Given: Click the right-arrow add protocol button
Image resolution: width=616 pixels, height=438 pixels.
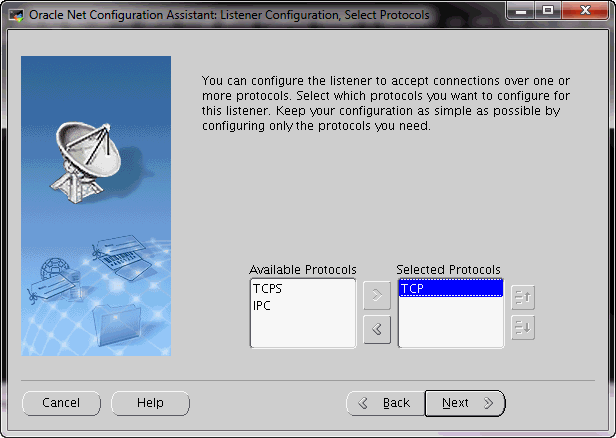Looking at the screenshot, I should click(377, 295).
